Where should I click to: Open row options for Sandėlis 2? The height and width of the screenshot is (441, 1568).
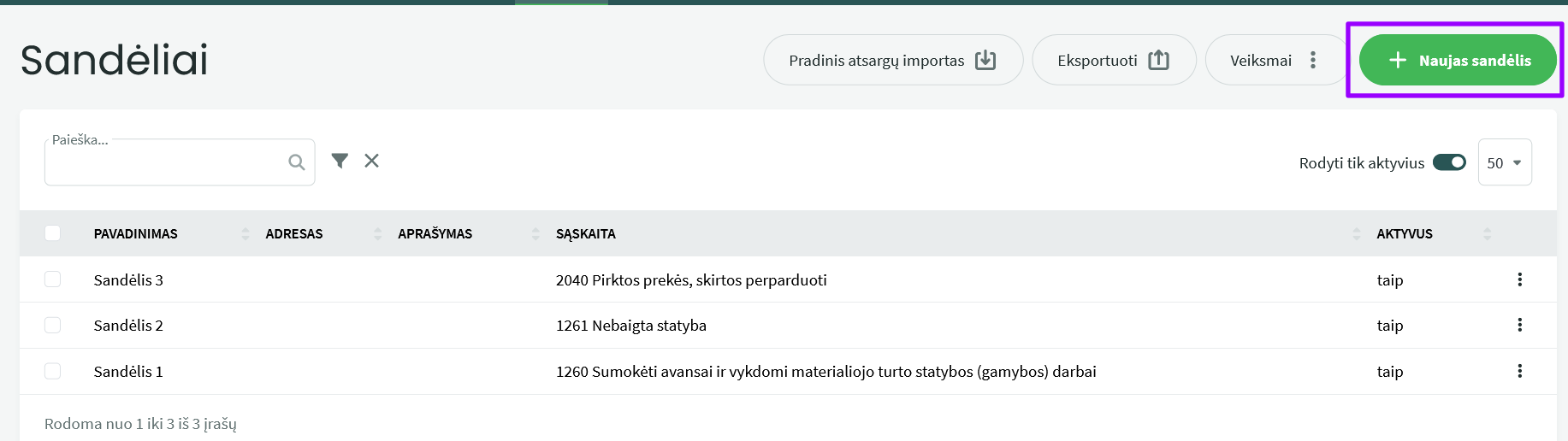click(x=1519, y=325)
